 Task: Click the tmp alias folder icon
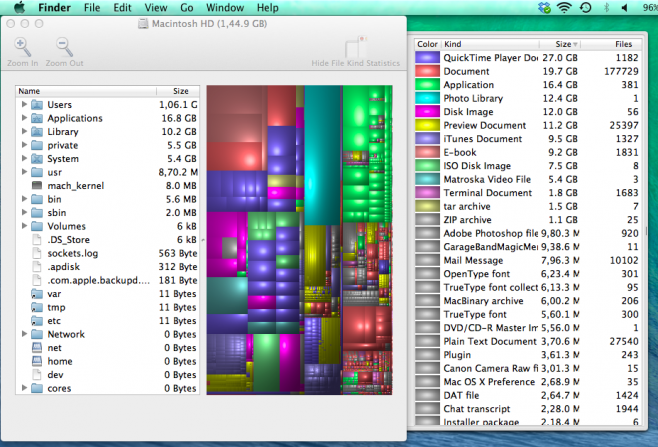37,307
